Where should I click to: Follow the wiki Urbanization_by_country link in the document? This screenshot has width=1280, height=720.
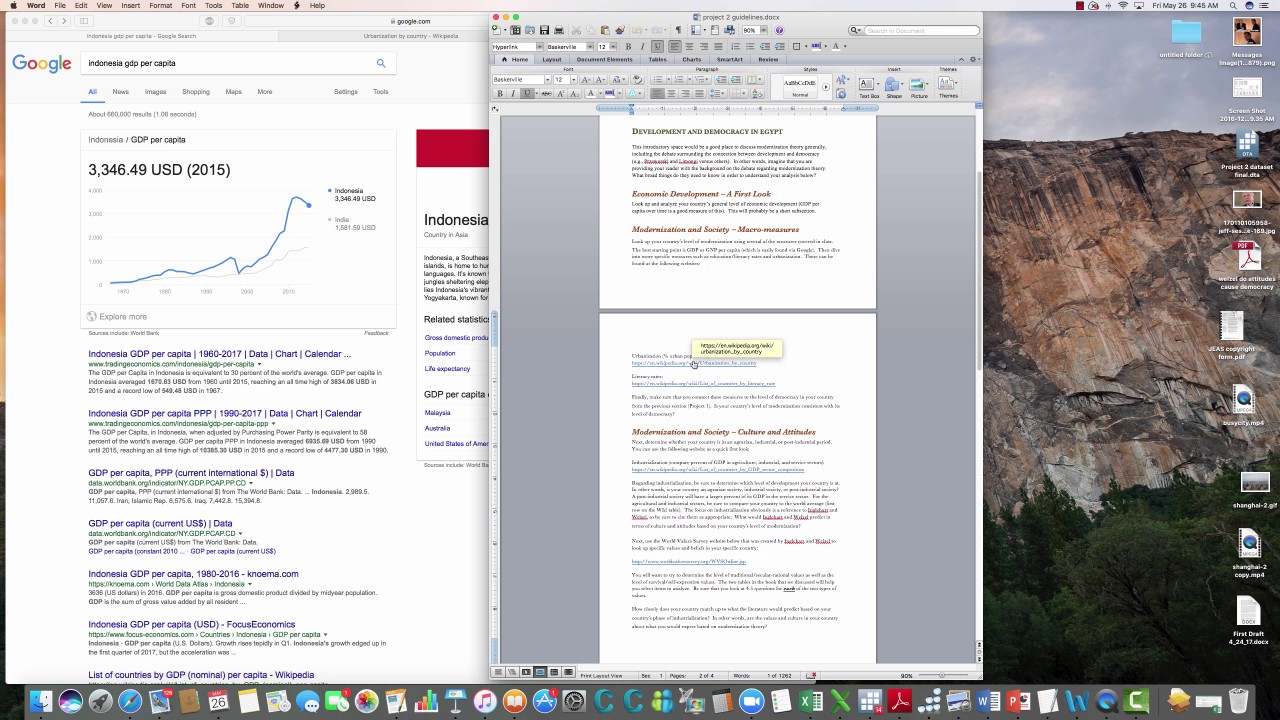pos(694,363)
